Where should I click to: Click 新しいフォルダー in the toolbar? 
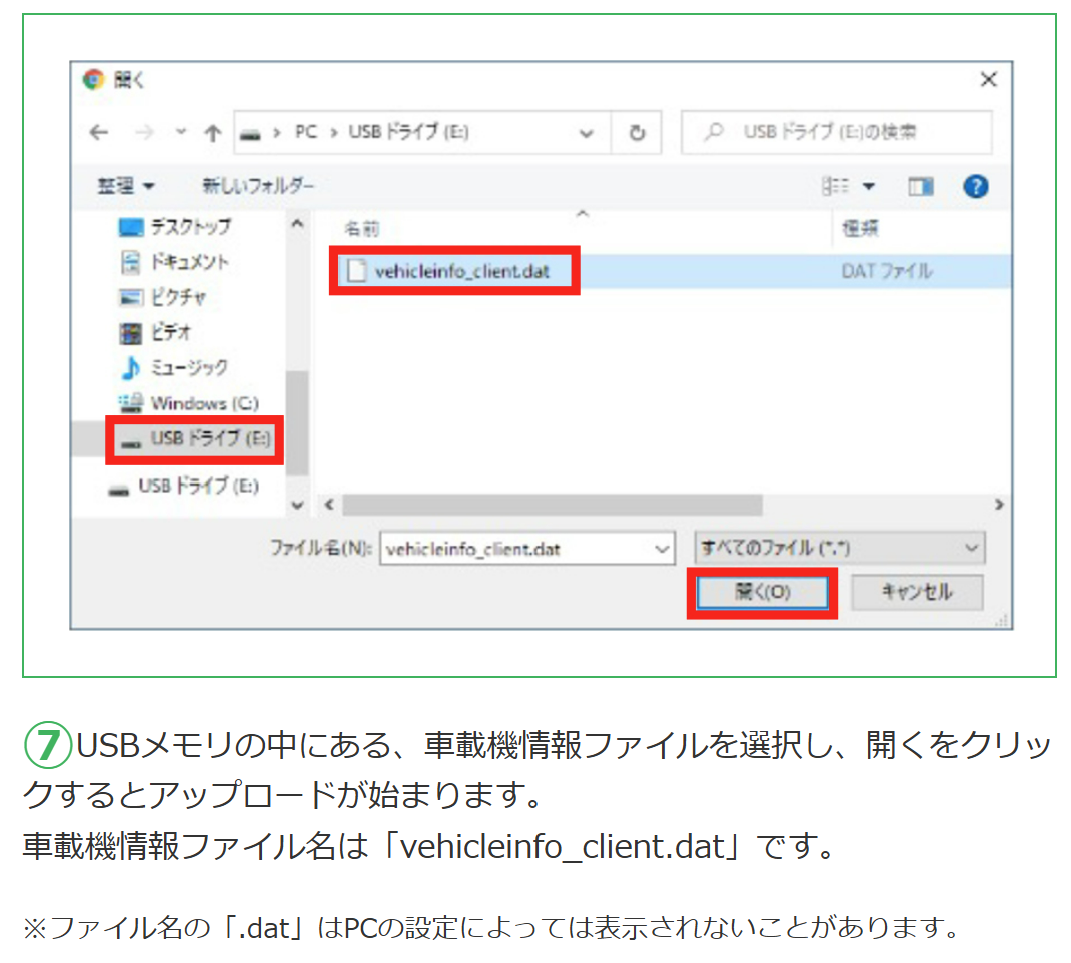tap(258, 186)
